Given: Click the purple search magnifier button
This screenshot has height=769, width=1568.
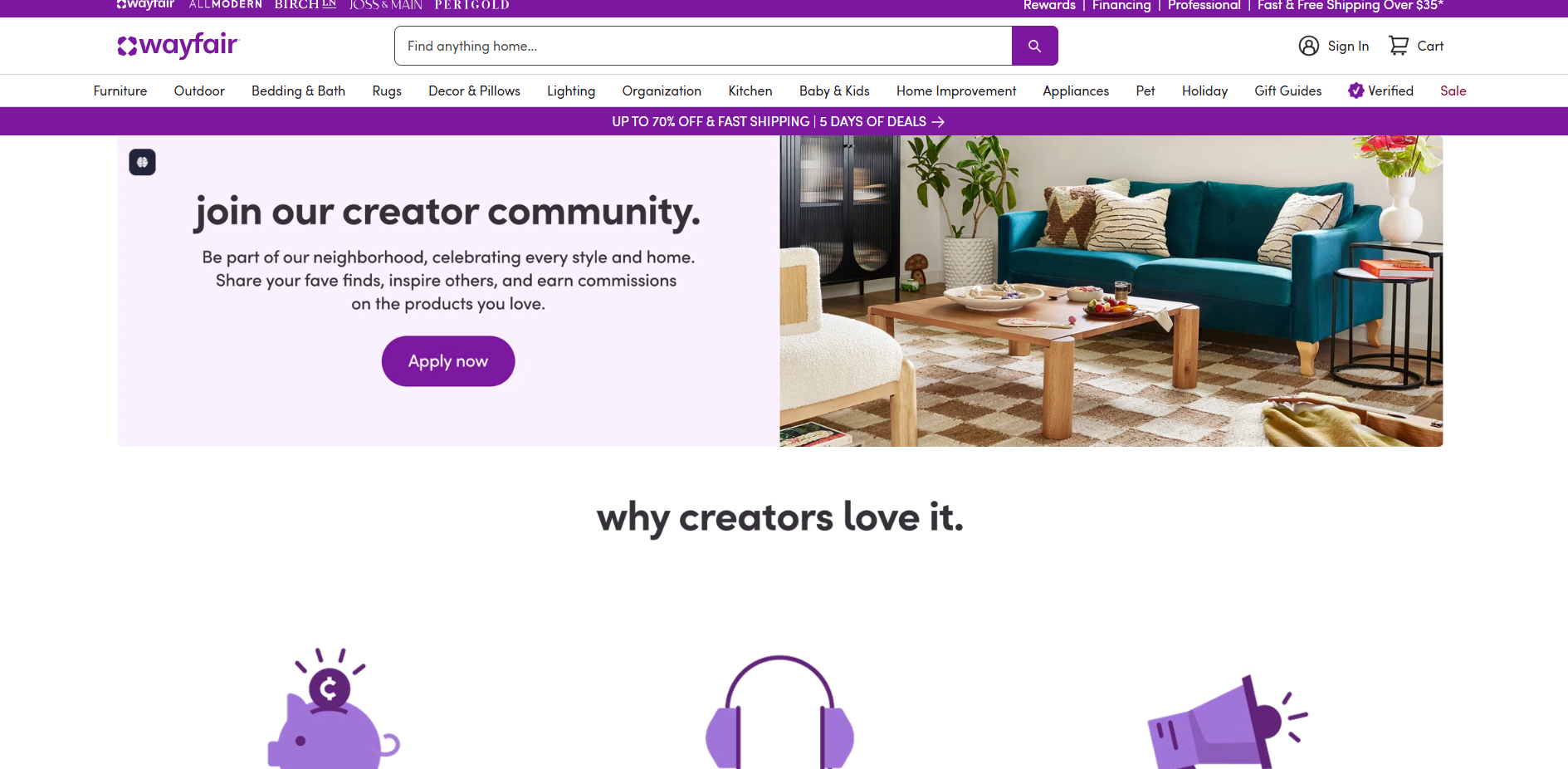Looking at the screenshot, I should pyautogui.click(x=1034, y=46).
